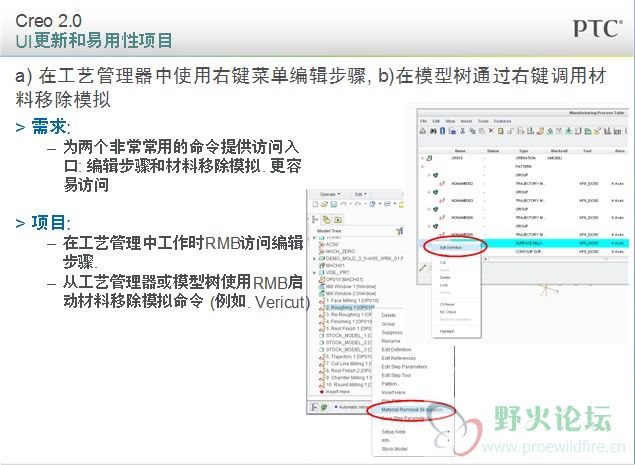This screenshot has height=465, width=635.
Task: Select the layer tree tab icon
Action: point(326,220)
